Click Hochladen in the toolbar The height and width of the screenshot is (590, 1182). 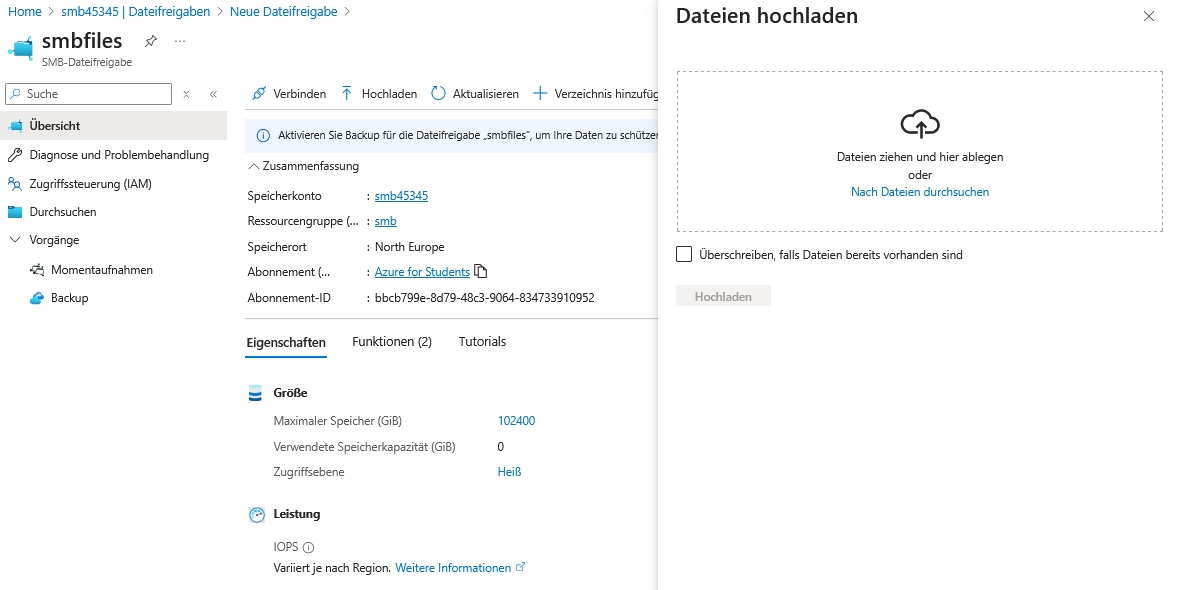[x=379, y=94]
